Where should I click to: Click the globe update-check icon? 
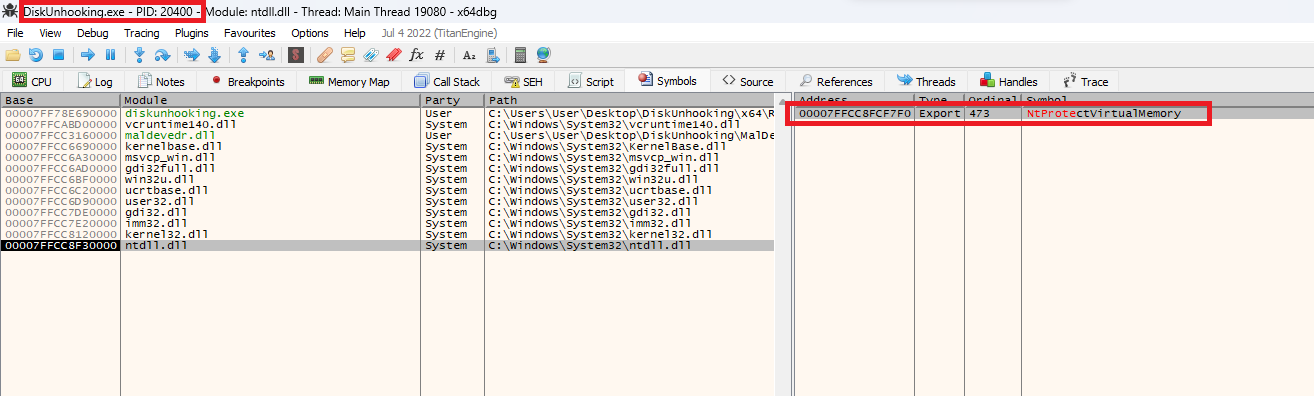pos(543,55)
